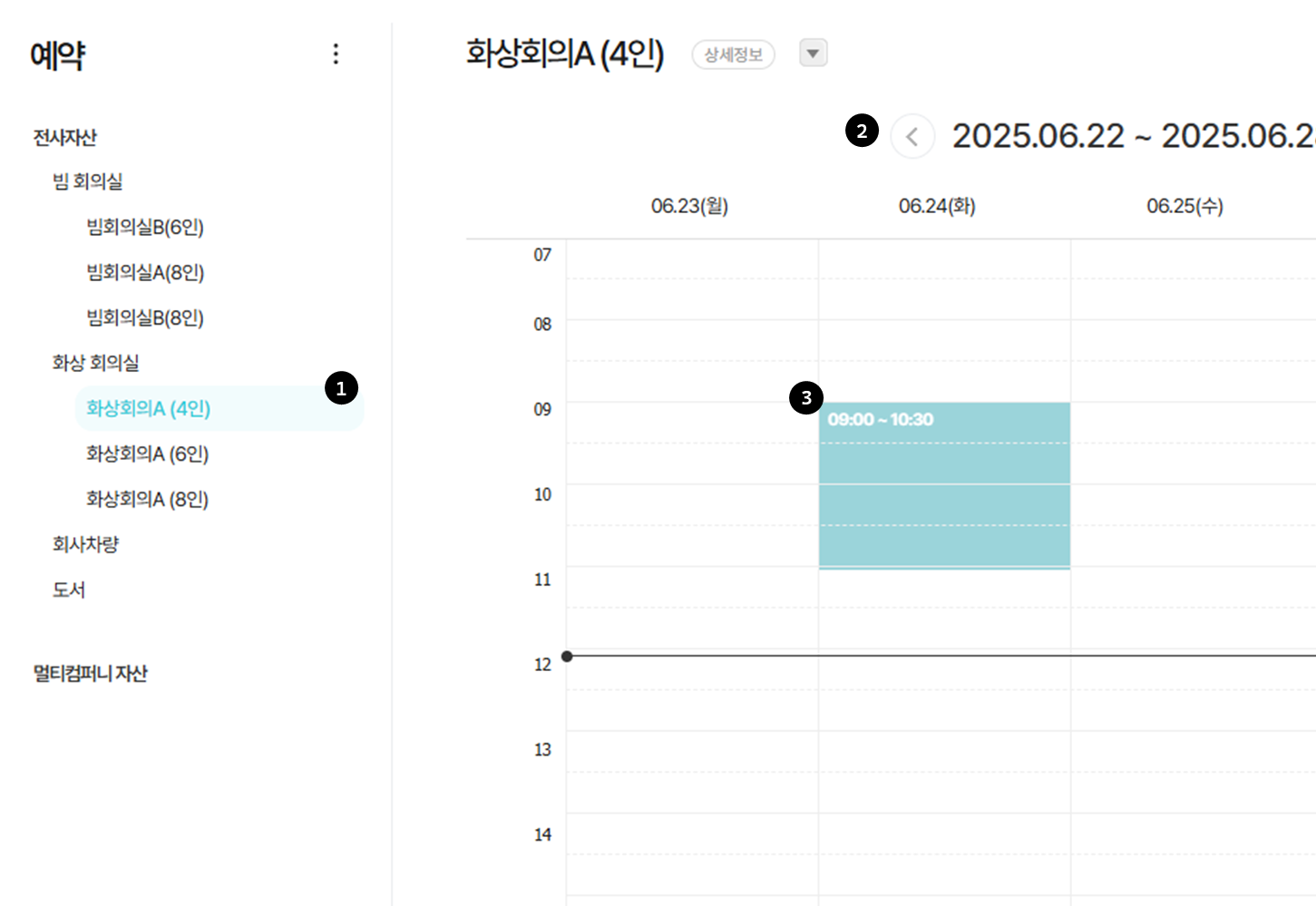Open the three-dot menu beside 예약
Viewport: 1316px width, 906px height.
click(x=336, y=54)
